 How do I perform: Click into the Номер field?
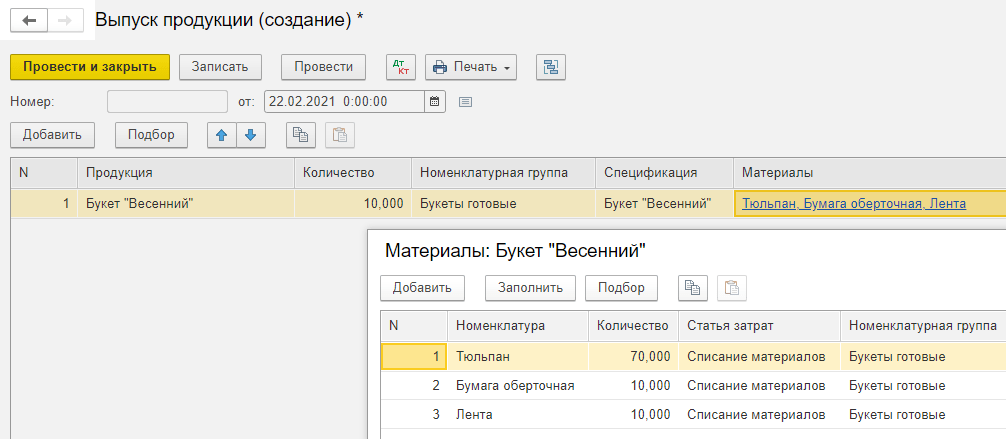tap(167, 101)
